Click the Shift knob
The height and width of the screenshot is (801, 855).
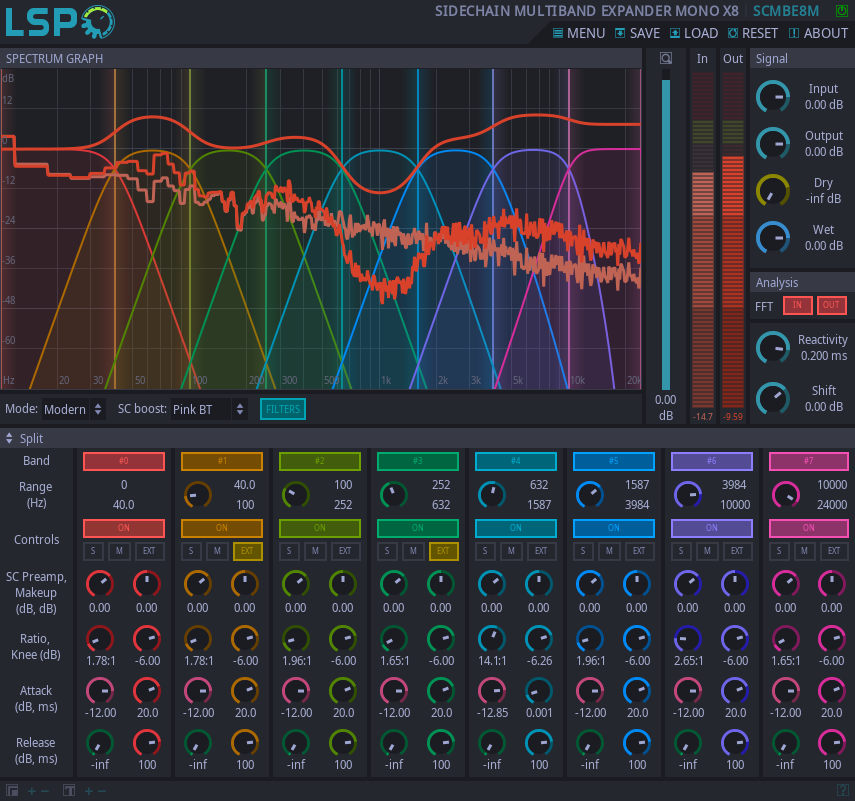pos(773,399)
